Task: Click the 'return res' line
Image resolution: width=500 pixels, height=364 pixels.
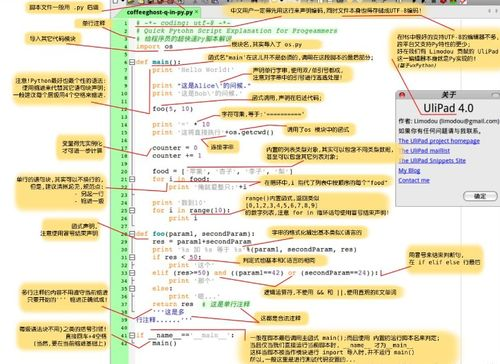Action: point(173,304)
